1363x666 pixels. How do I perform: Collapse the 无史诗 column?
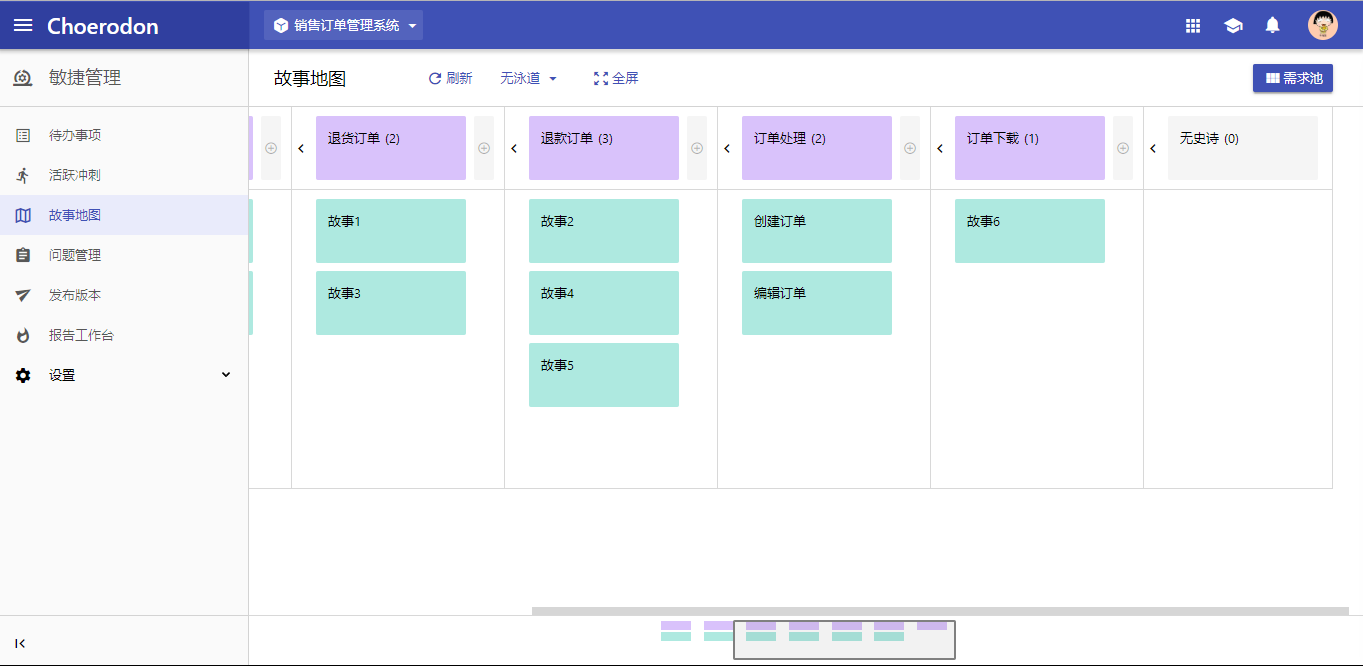click(x=1153, y=148)
